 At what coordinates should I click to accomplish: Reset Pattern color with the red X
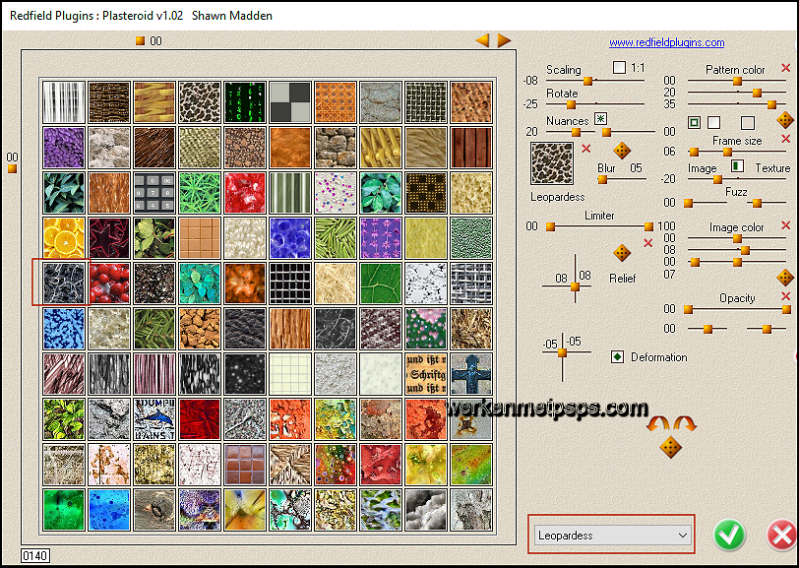[785, 68]
